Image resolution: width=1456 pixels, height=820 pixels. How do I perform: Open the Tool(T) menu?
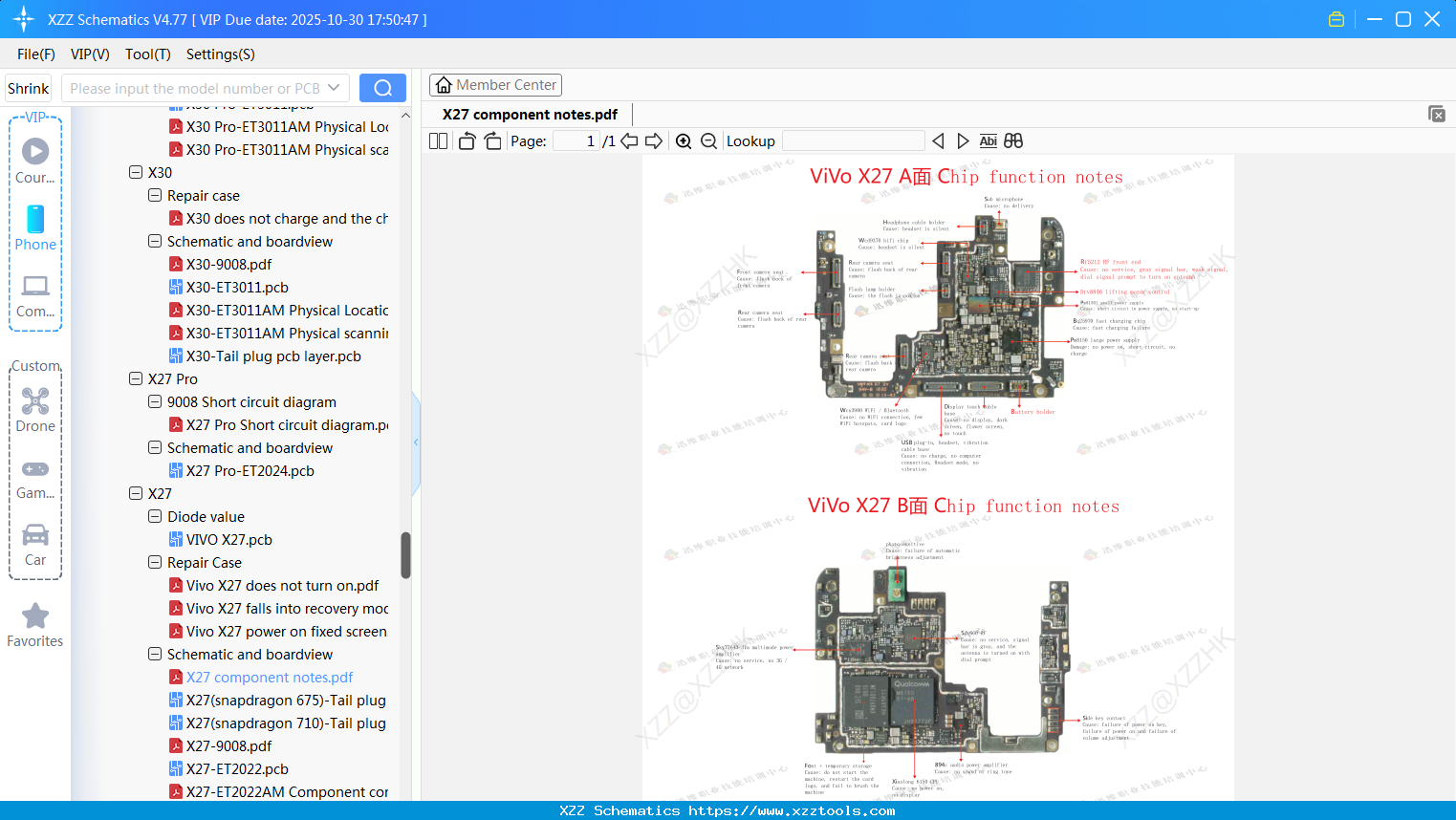pos(148,54)
